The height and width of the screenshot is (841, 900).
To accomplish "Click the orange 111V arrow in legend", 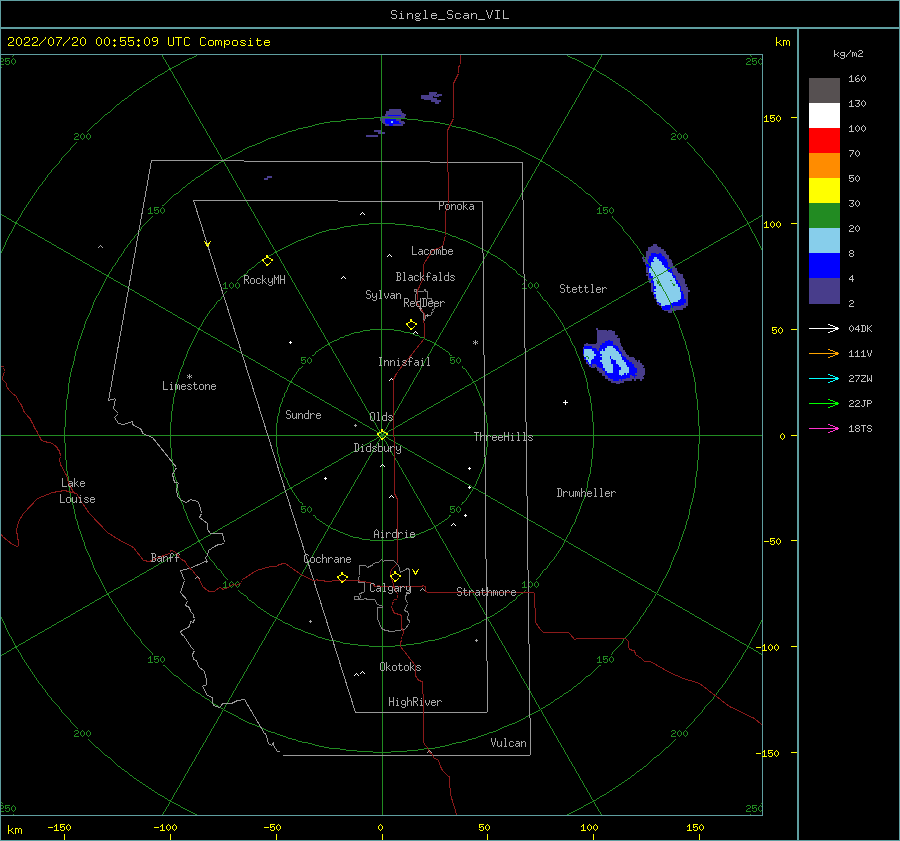I will tap(824, 354).
